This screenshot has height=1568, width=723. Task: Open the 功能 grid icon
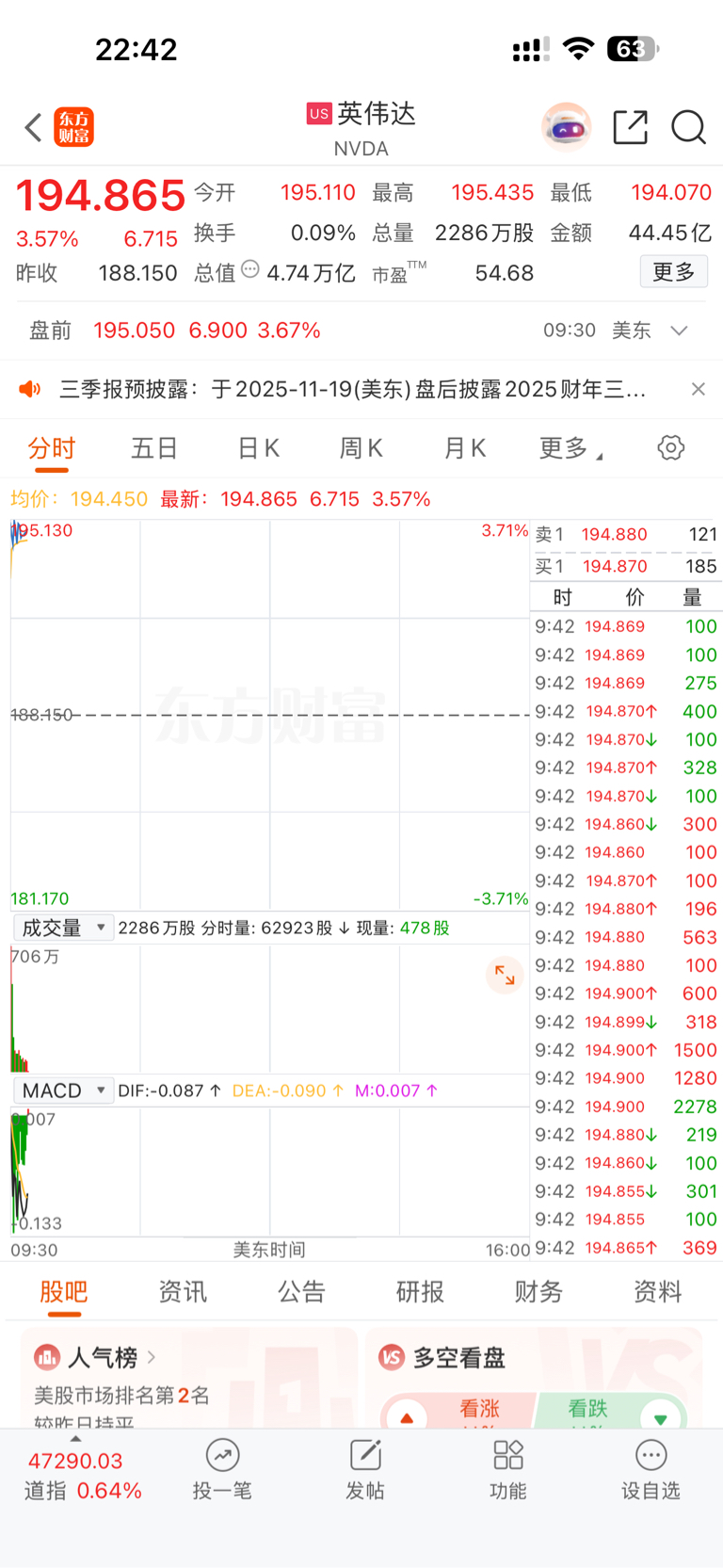tap(508, 1456)
